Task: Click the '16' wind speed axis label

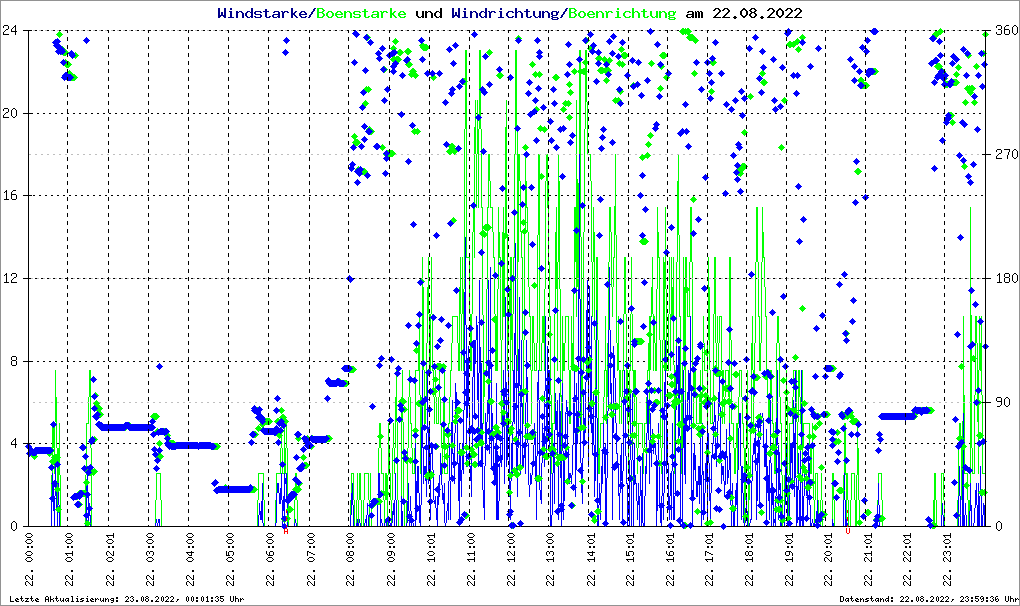Action: pos(9,196)
